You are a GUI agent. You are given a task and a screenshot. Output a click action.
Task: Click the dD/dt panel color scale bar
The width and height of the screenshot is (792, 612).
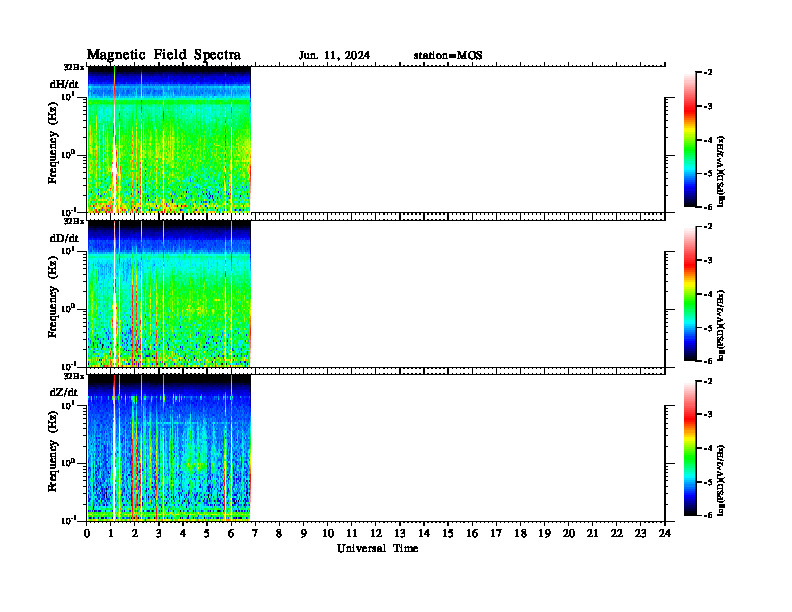pos(690,294)
